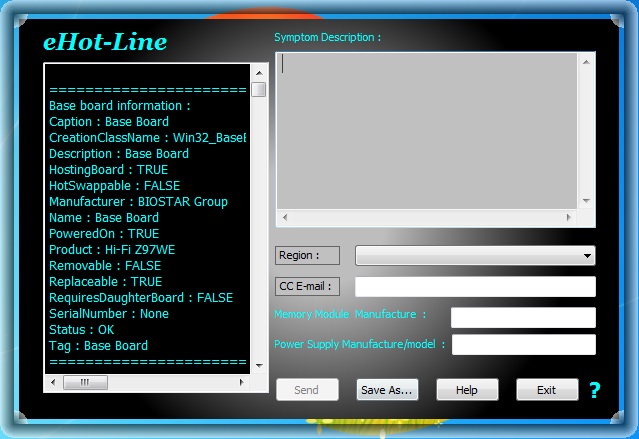The height and width of the screenshot is (439, 639).
Task: Click the CC E-mail input field
Action: click(x=475, y=287)
